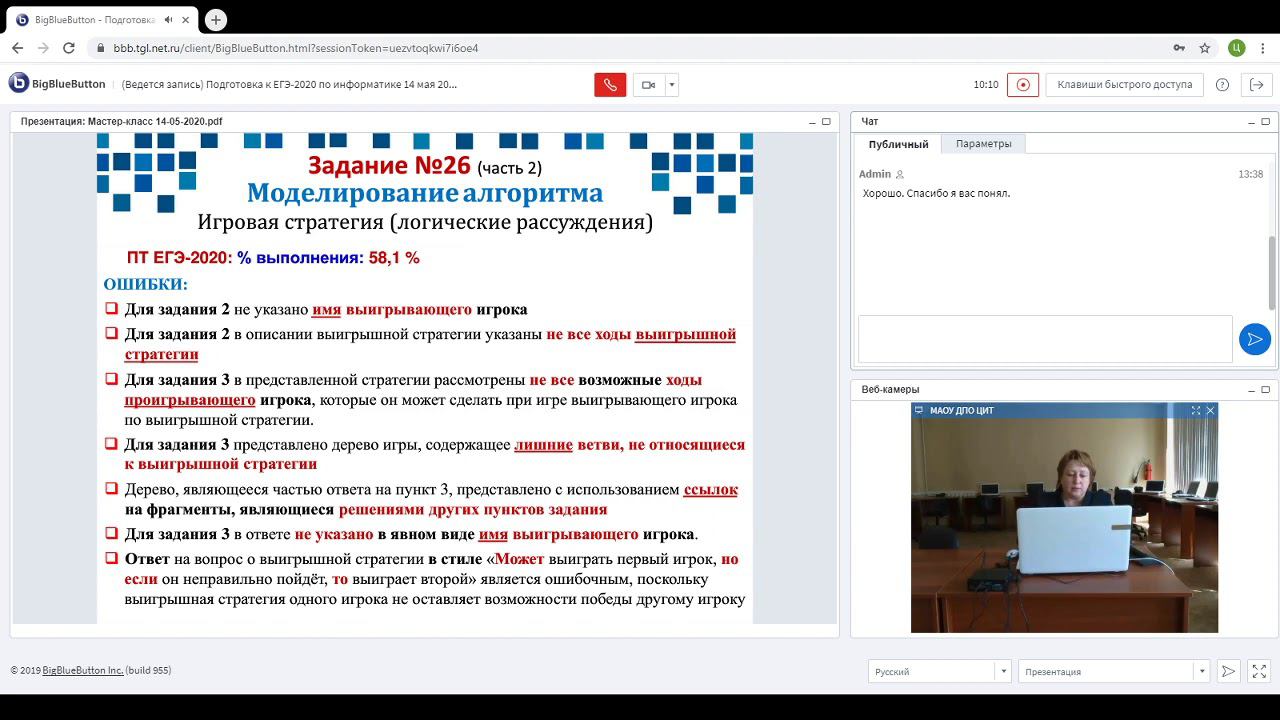The width and height of the screenshot is (1280, 720).
Task: Minimize the Презентация panel
Action: pos(812,122)
